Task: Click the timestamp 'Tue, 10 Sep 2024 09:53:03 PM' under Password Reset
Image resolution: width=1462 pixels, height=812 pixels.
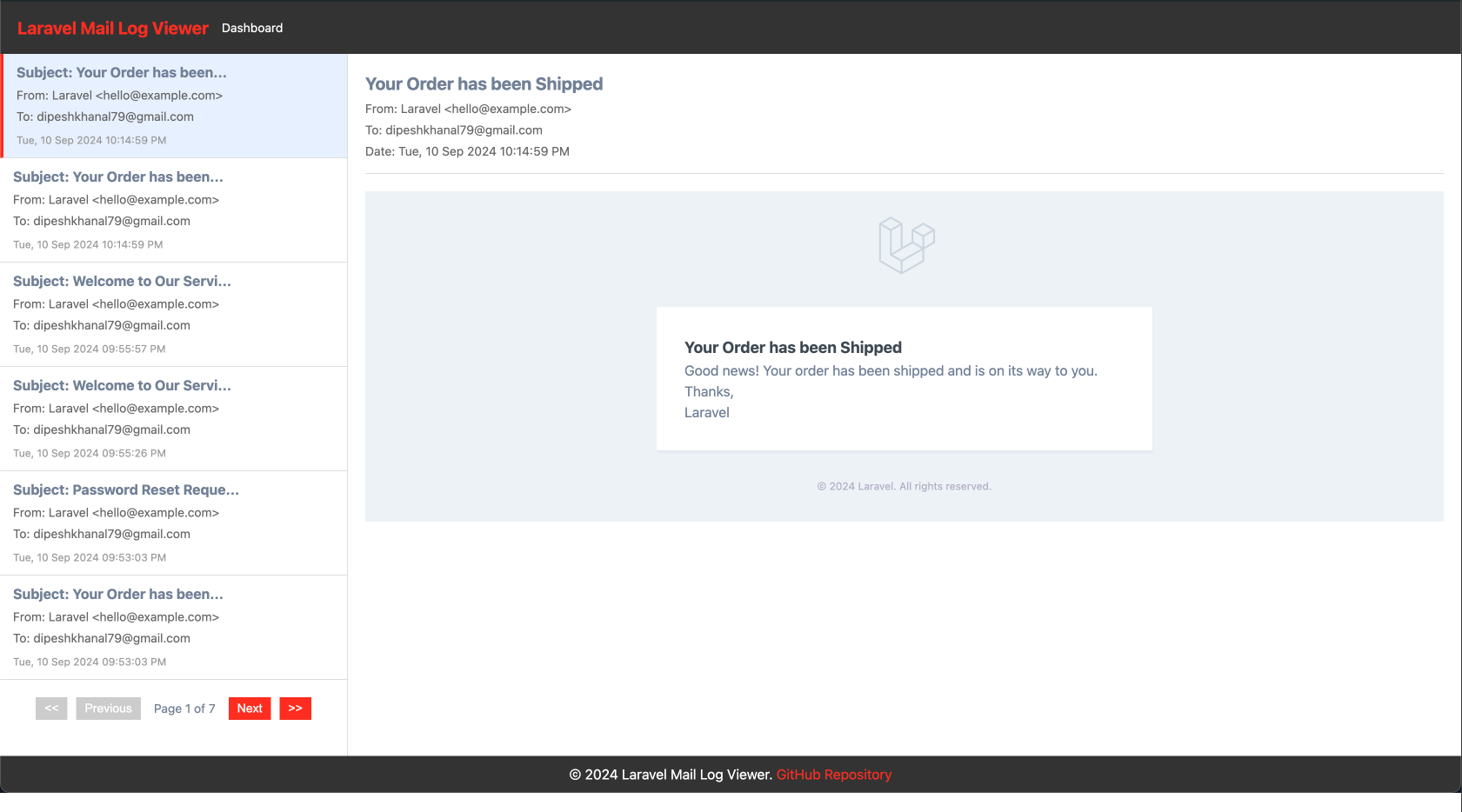Action: click(x=90, y=557)
